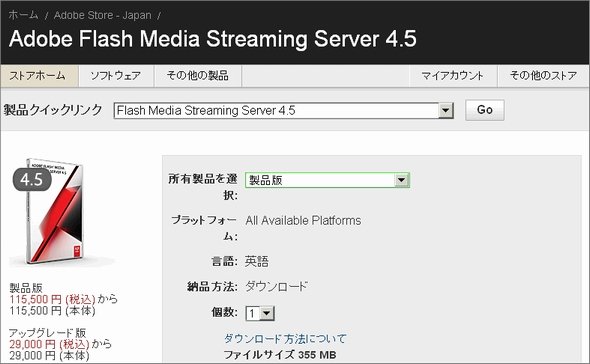
Task: Click the Flash Media Streaming Server 4.5 combo field
Action: [x=283, y=111]
